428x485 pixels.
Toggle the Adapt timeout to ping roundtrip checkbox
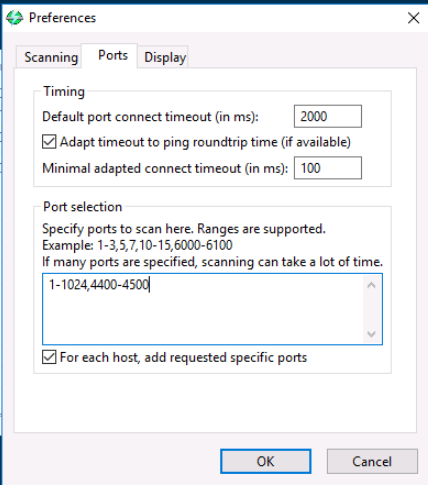point(49,142)
